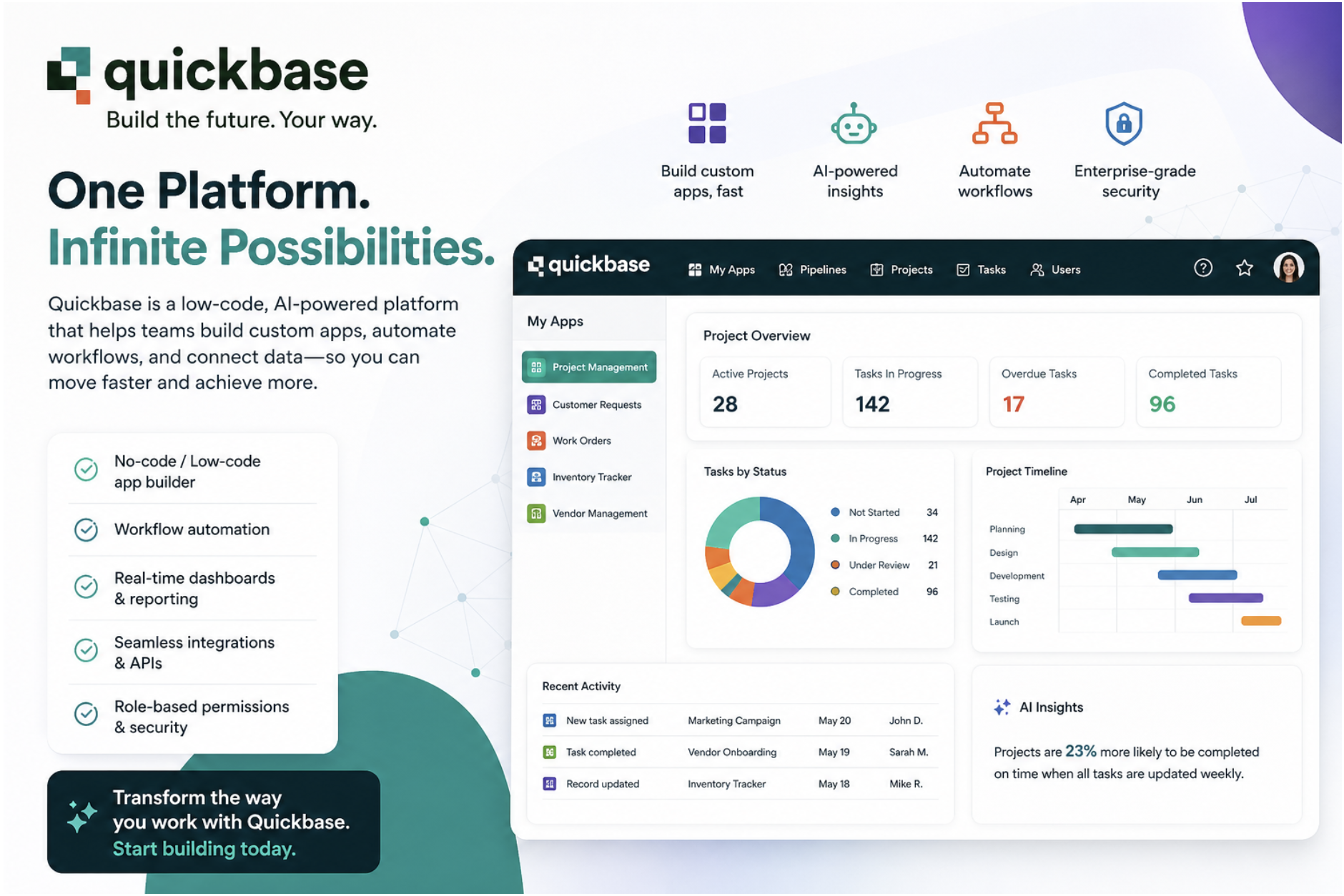The height and width of the screenshot is (896, 1344).
Task: Click the star favorites icon
Action: 1244,268
